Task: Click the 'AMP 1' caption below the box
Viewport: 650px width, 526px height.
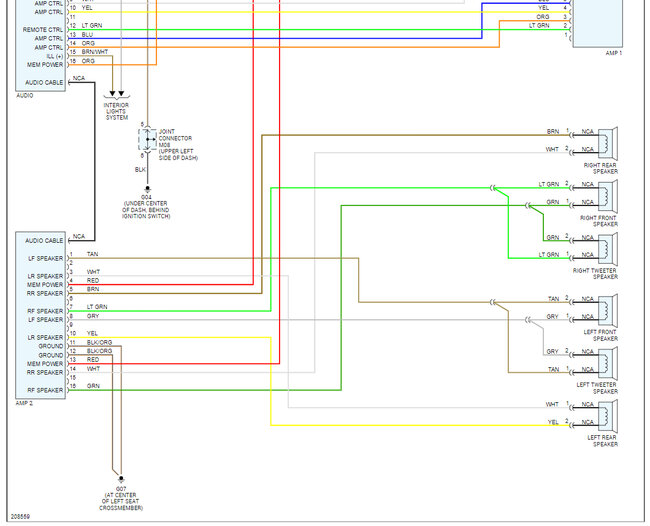Action: [614, 53]
